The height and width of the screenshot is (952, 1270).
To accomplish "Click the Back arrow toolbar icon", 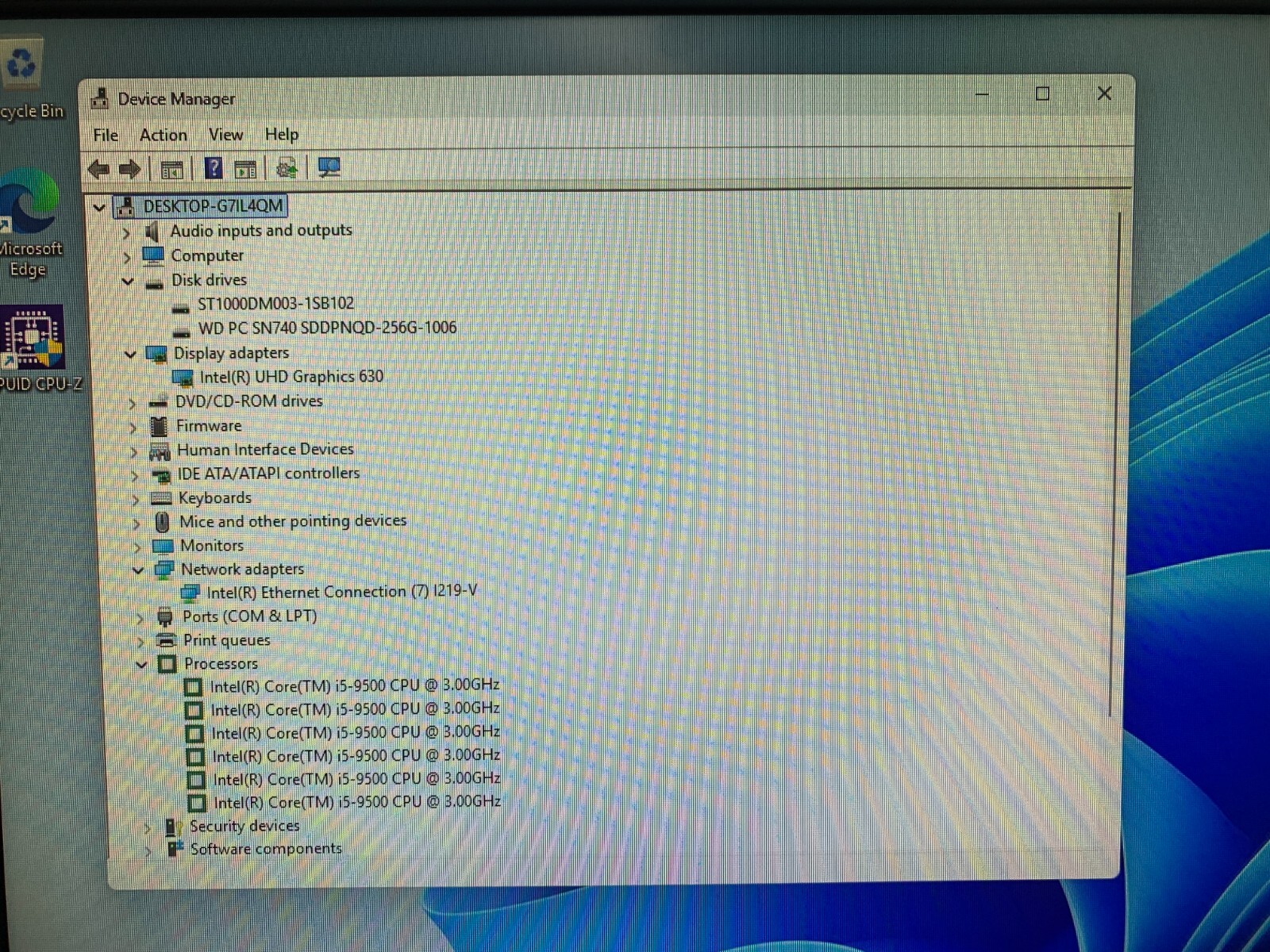I will pos(98,168).
